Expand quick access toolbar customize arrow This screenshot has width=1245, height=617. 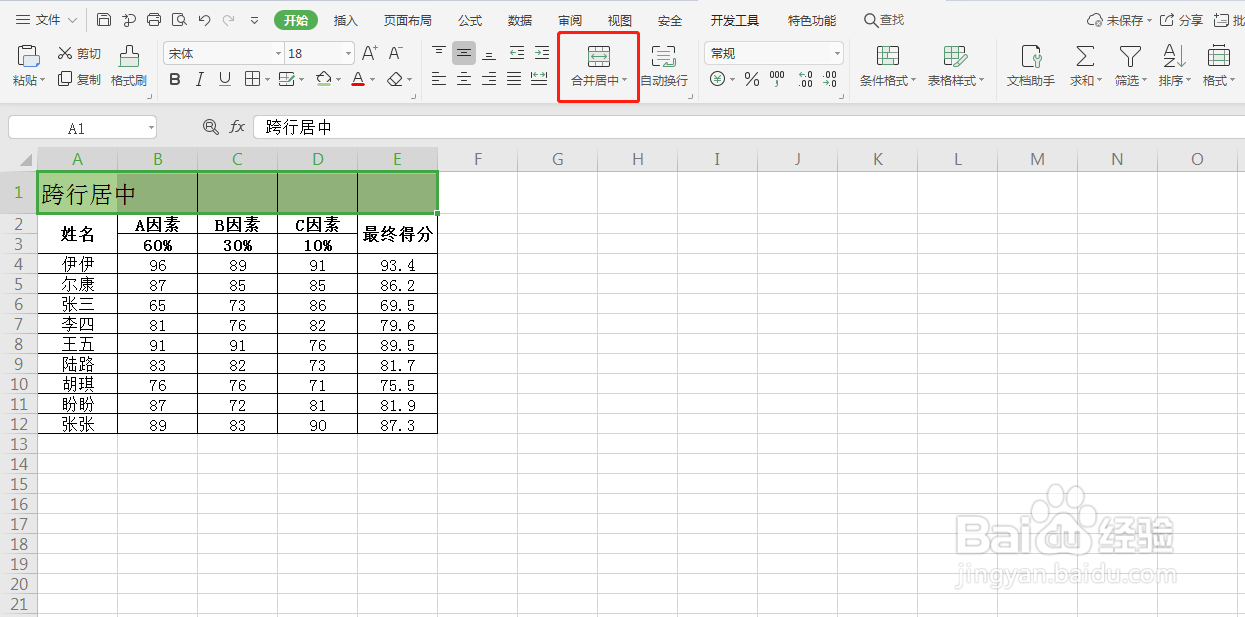tap(254, 20)
